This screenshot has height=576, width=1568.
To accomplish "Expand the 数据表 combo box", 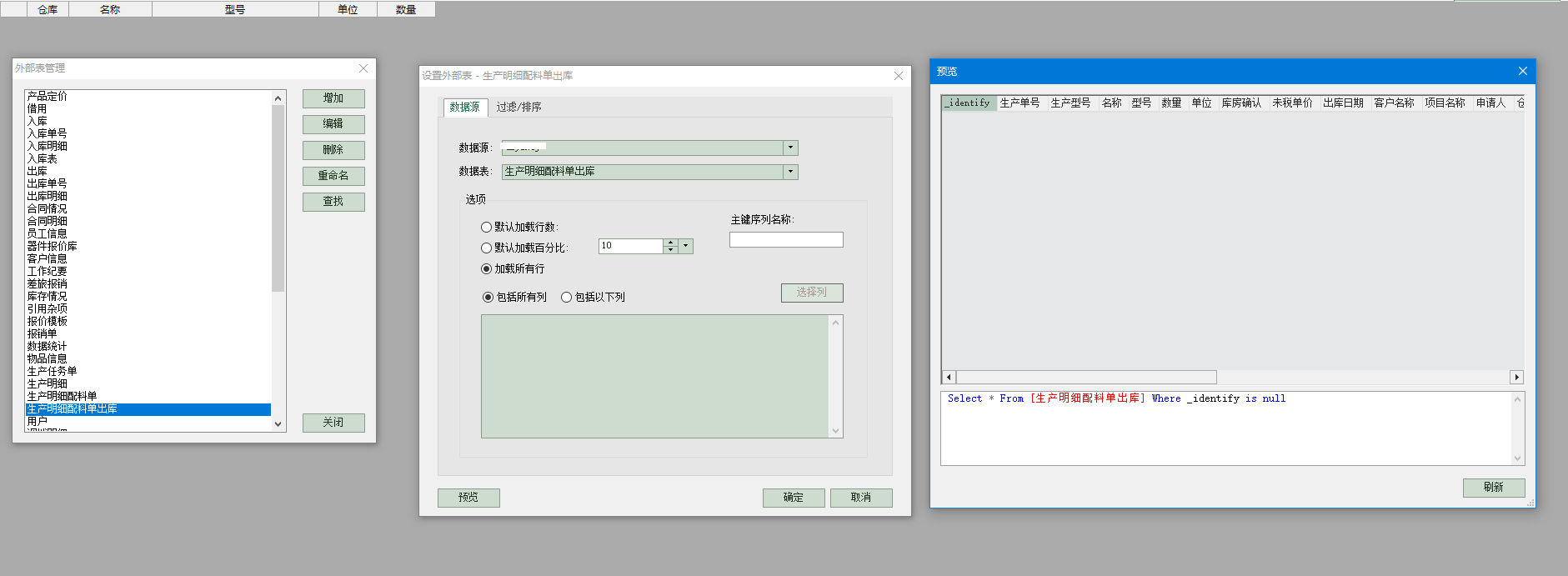I will pyautogui.click(x=790, y=172).
